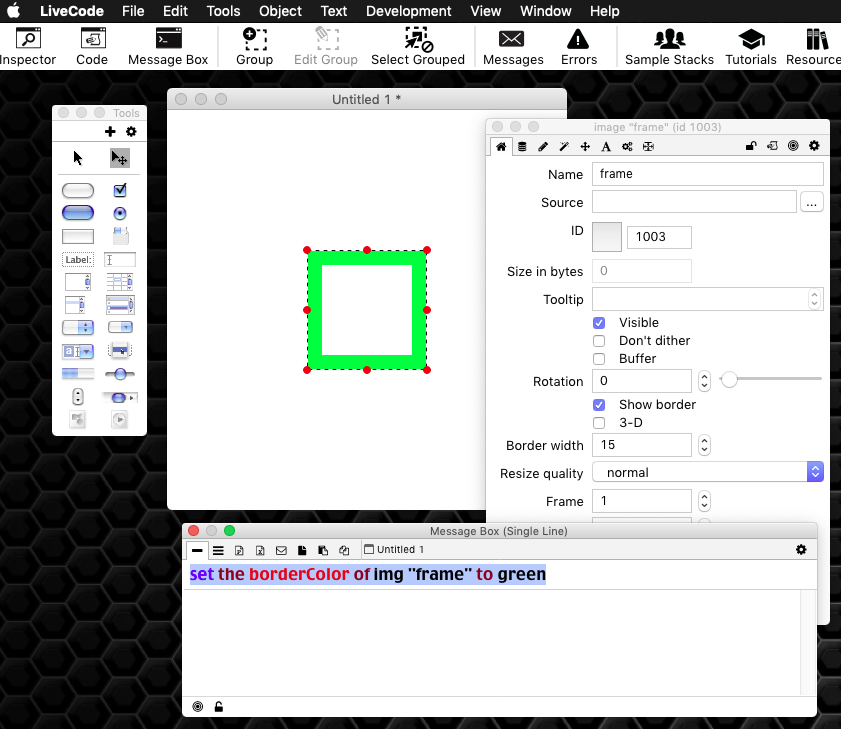
Task: Disable the Show border checkbox
Action: tap(599, 405)
